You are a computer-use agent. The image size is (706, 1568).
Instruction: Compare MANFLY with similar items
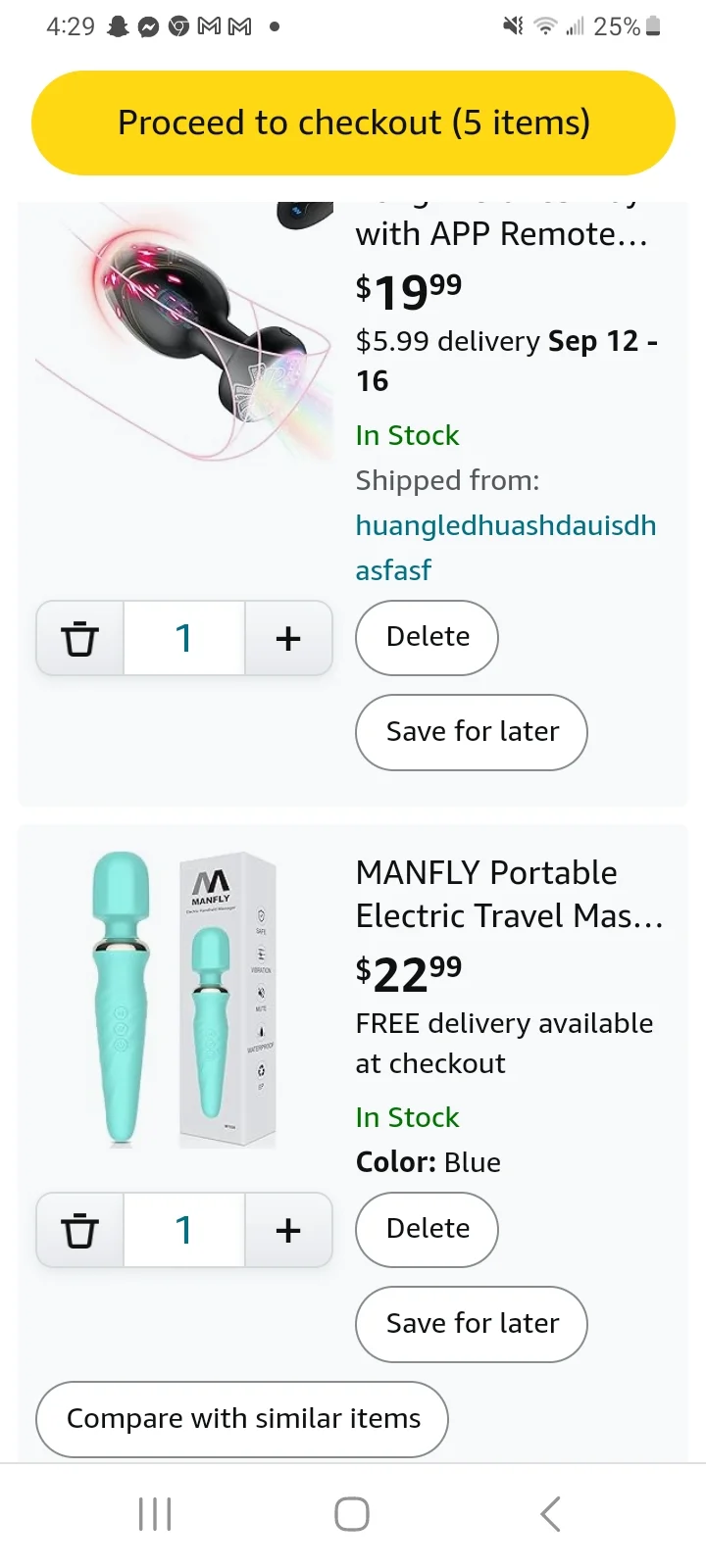242,1419
